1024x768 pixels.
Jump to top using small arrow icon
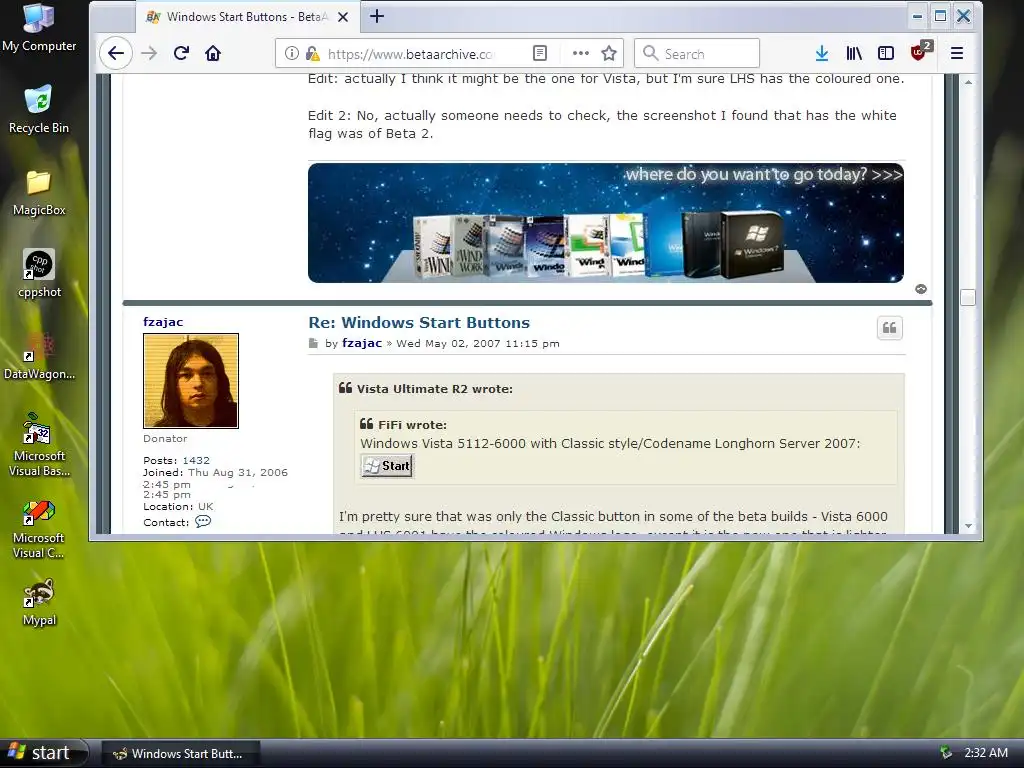point(921,289)
